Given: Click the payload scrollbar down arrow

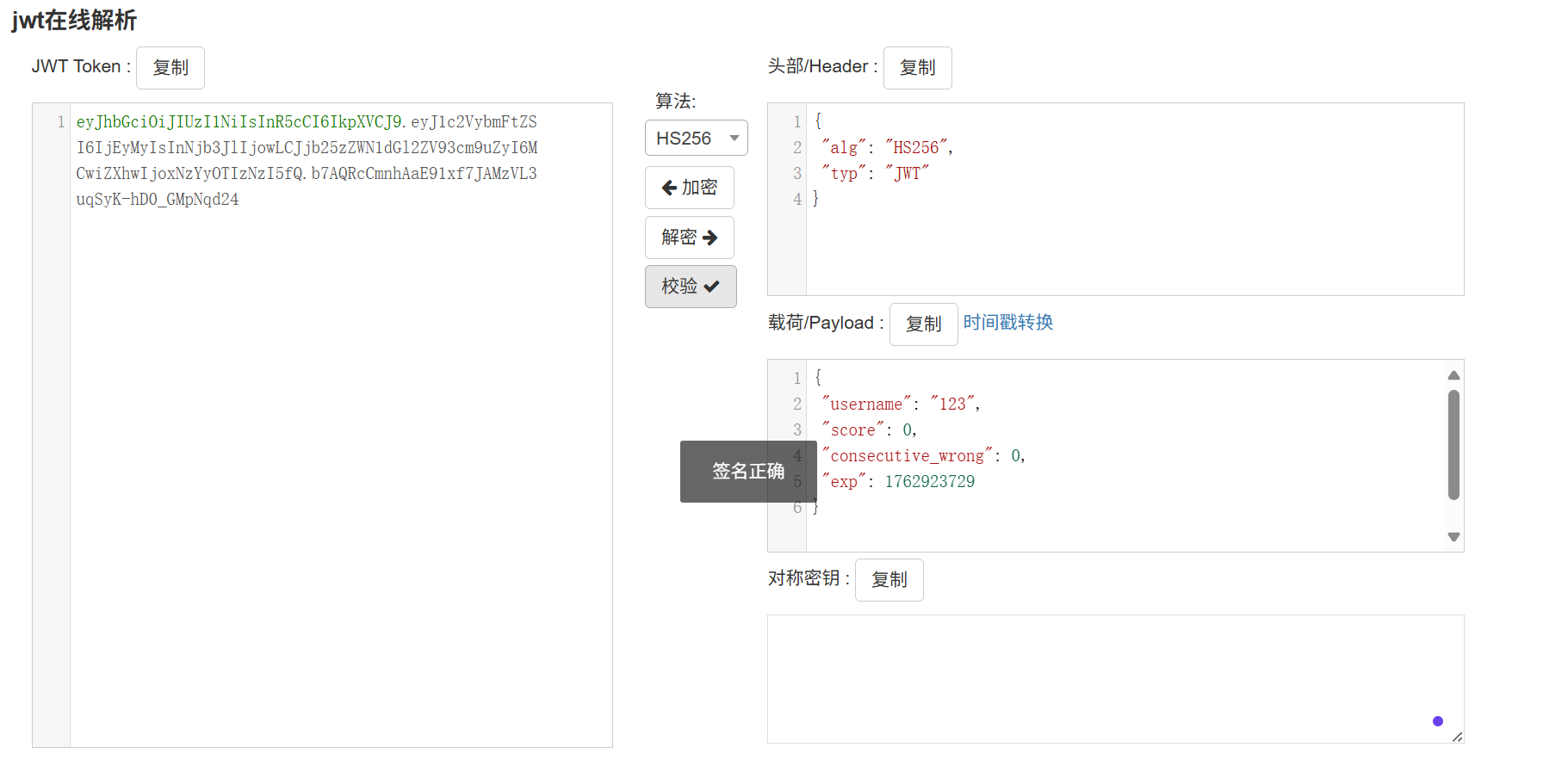Looking at the screenshot, I should click(1453, 537).
